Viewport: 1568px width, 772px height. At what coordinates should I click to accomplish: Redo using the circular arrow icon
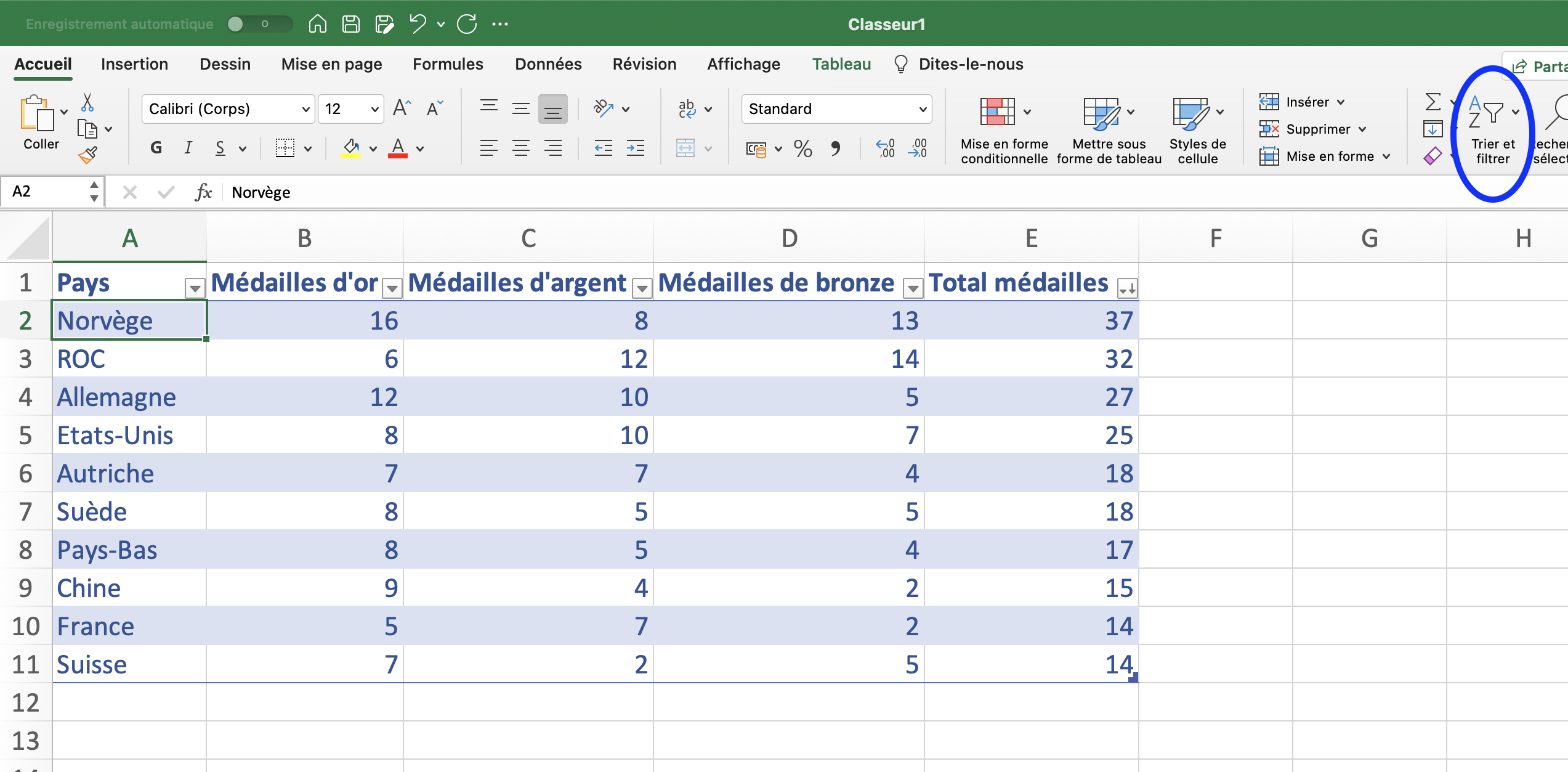(467, 24)
